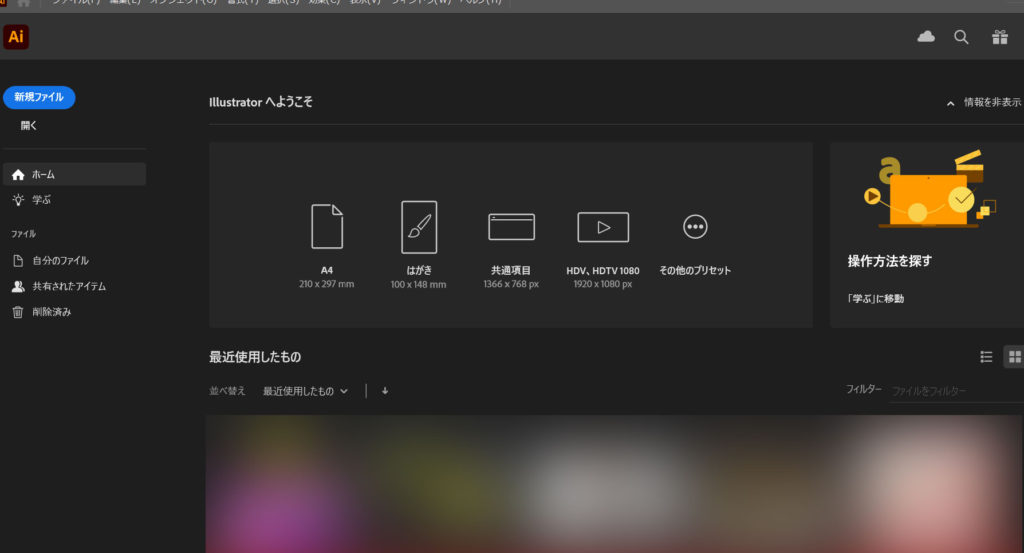Screen dimensions: 1024x553
Task: Open the What's New gift icon
Action: click(x=999, y=37)
